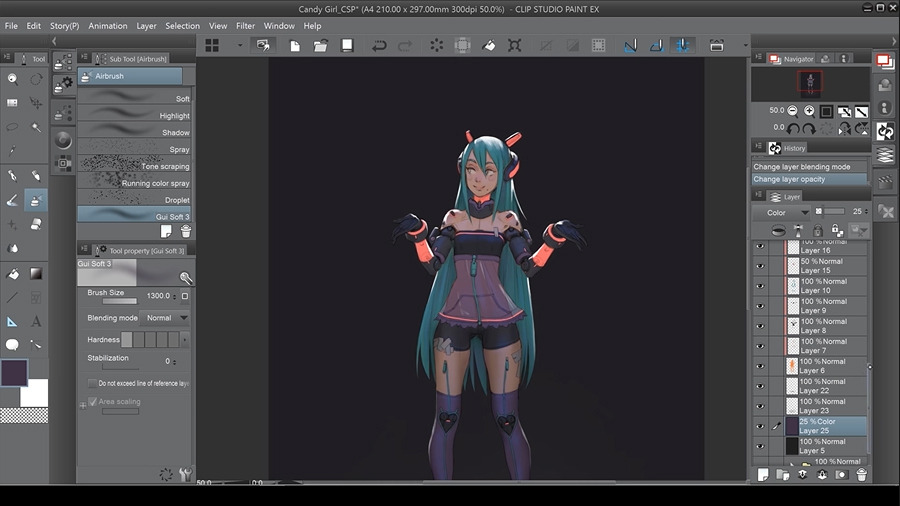
Task: Delete the layer using the Layer panel trash icon
Action: pyautogui.click(x=862, y=475)
